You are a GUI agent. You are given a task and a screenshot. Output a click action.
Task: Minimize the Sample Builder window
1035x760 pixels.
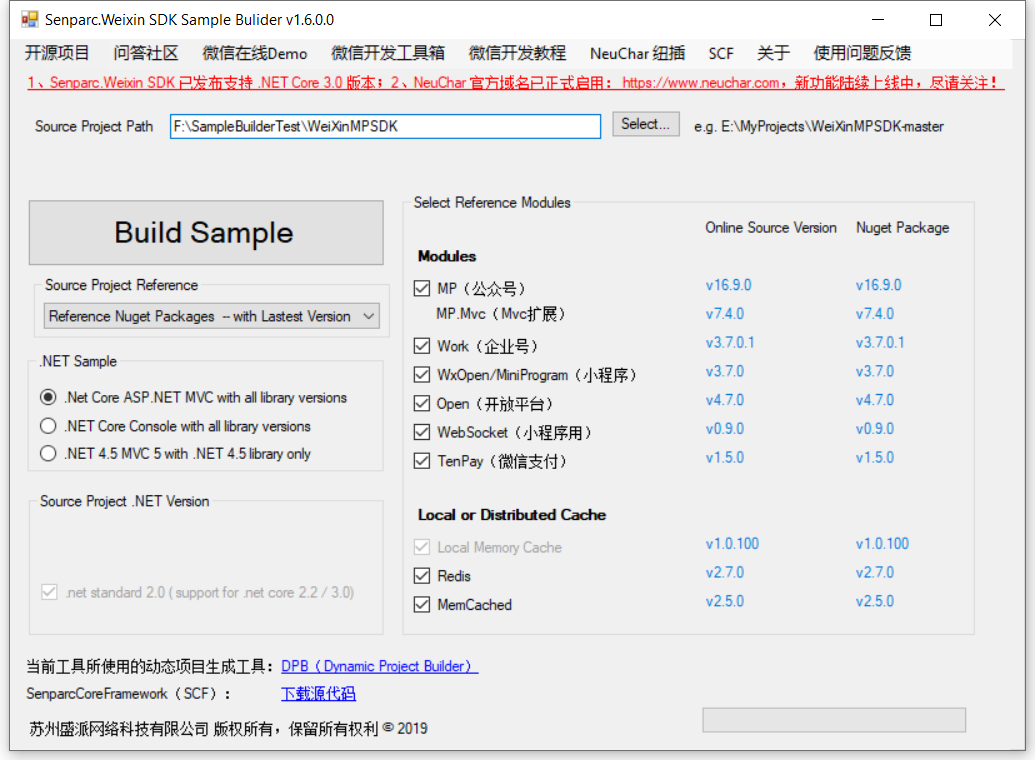[x=877, y=20]
